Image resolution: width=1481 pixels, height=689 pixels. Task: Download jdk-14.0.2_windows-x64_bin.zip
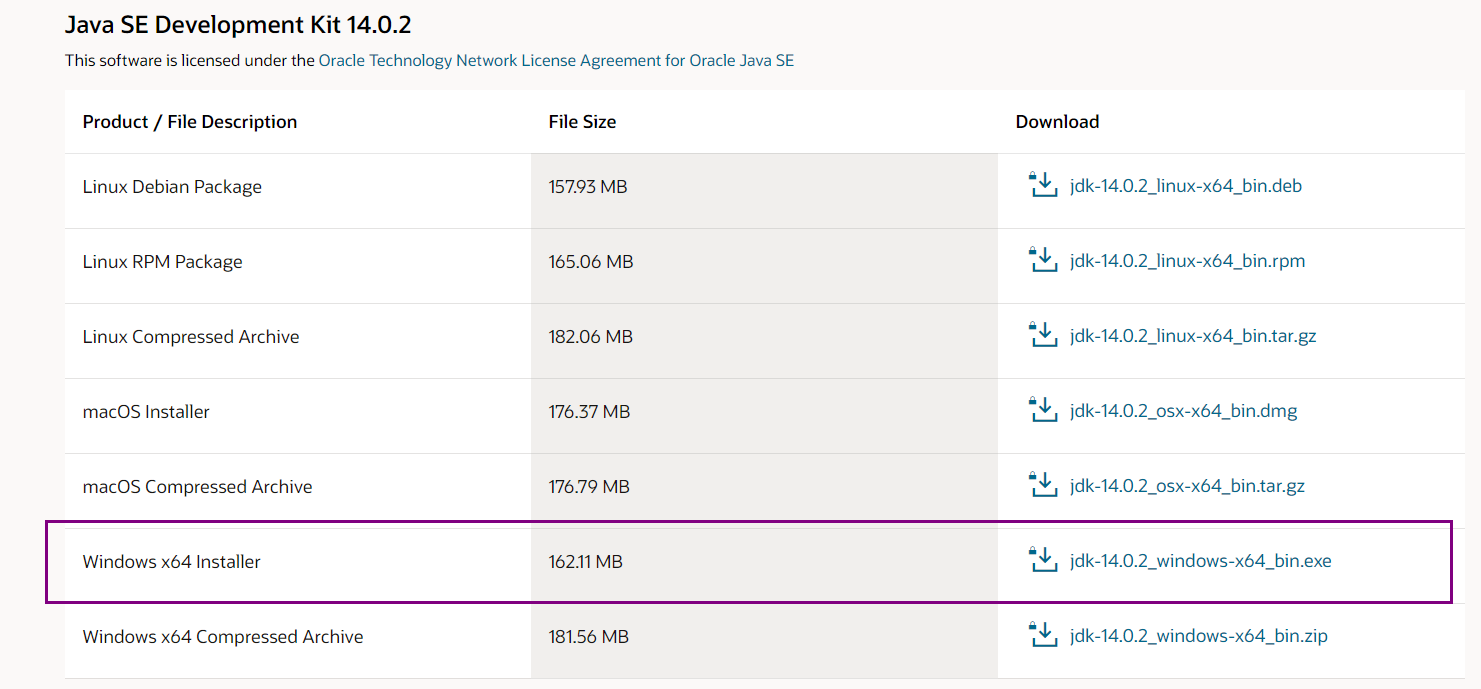pos(1198,636)
